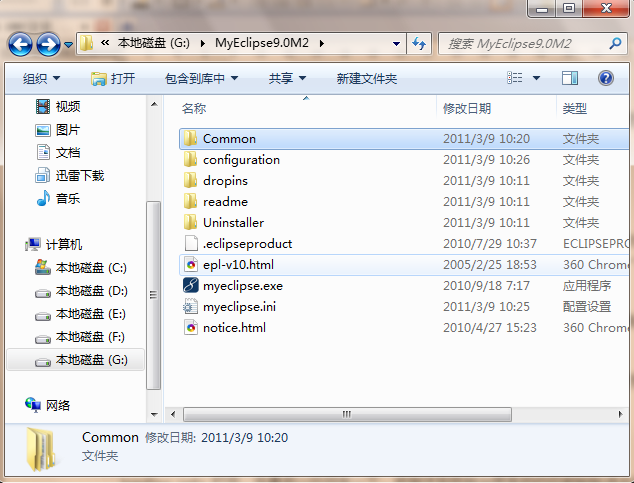Click the search MyEclipse9.0M2 field
This screenshot has height=483, width=634.
pyautogui.click(x=524, y=43)
